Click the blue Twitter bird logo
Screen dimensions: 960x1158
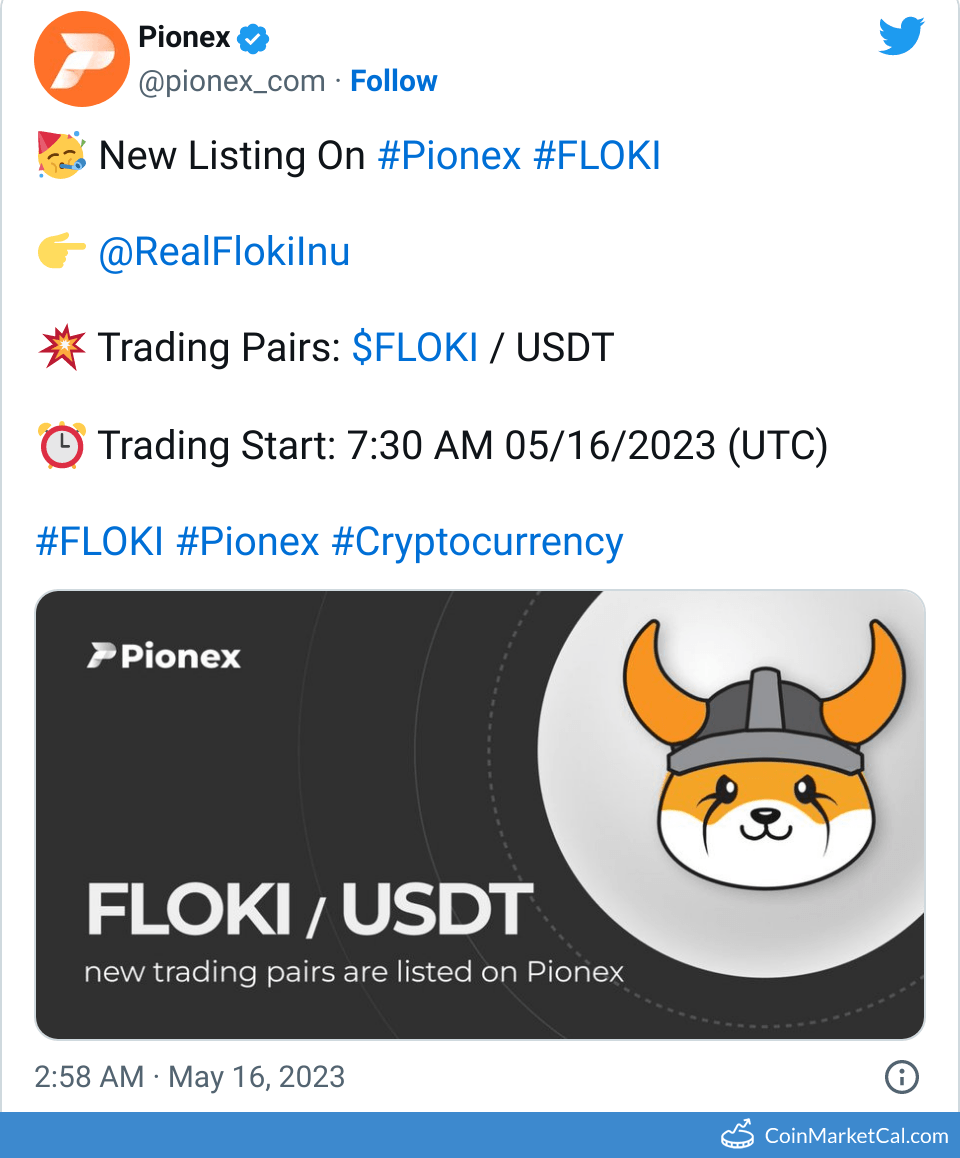point(901,38)
